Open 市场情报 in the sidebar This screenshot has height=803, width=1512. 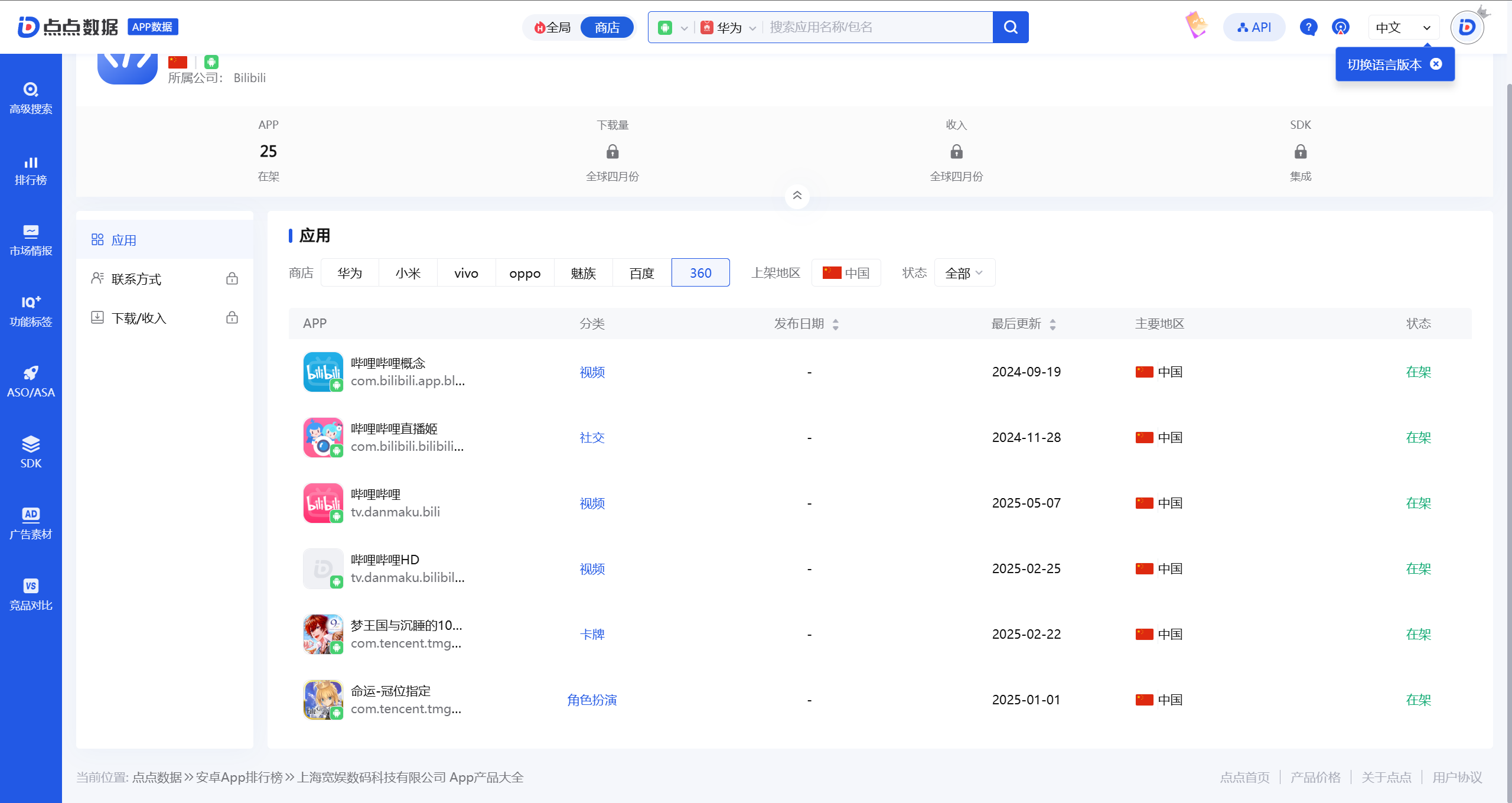[x=31, y=240]
